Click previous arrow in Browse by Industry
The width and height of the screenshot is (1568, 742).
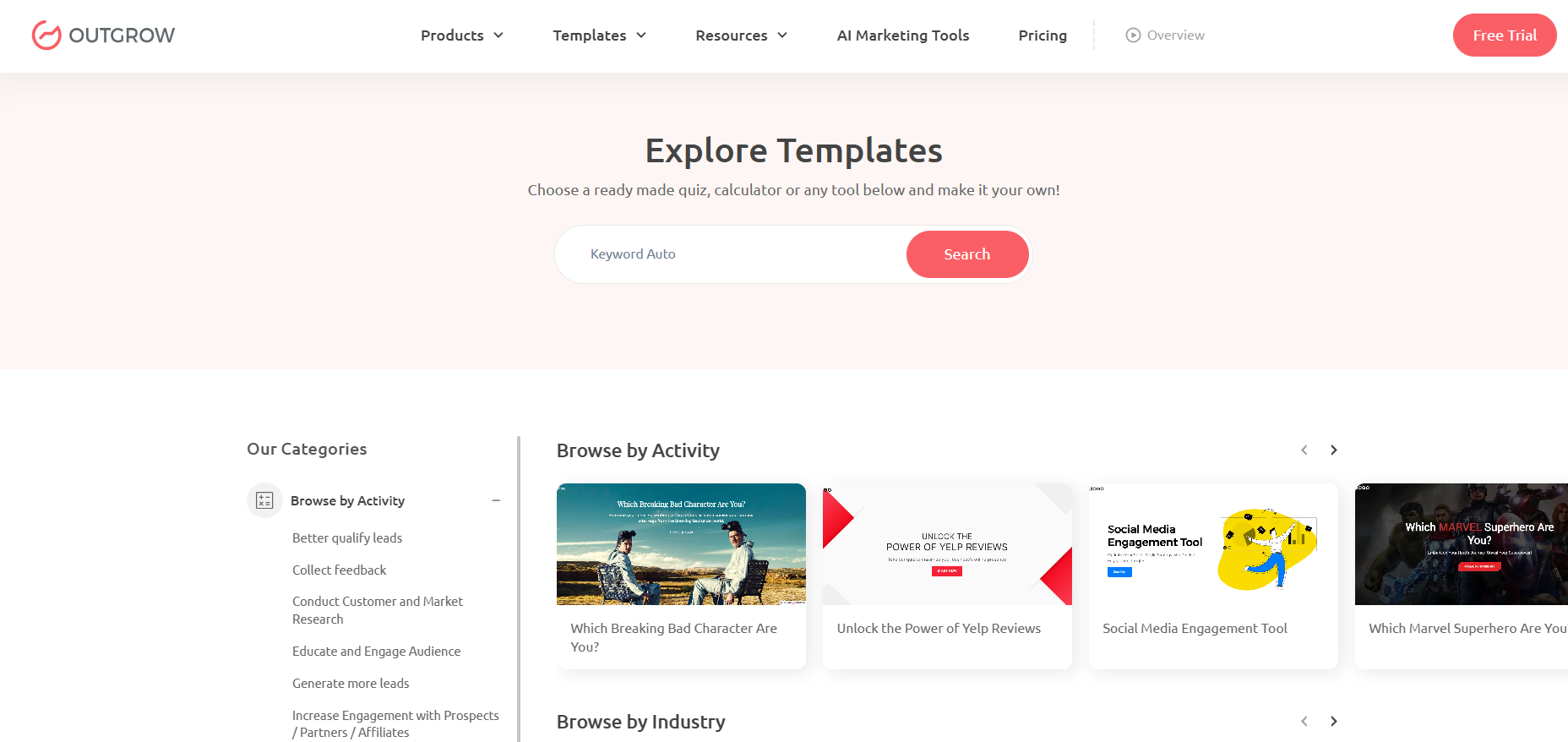pyautogui.click(x=1304, y=722)
